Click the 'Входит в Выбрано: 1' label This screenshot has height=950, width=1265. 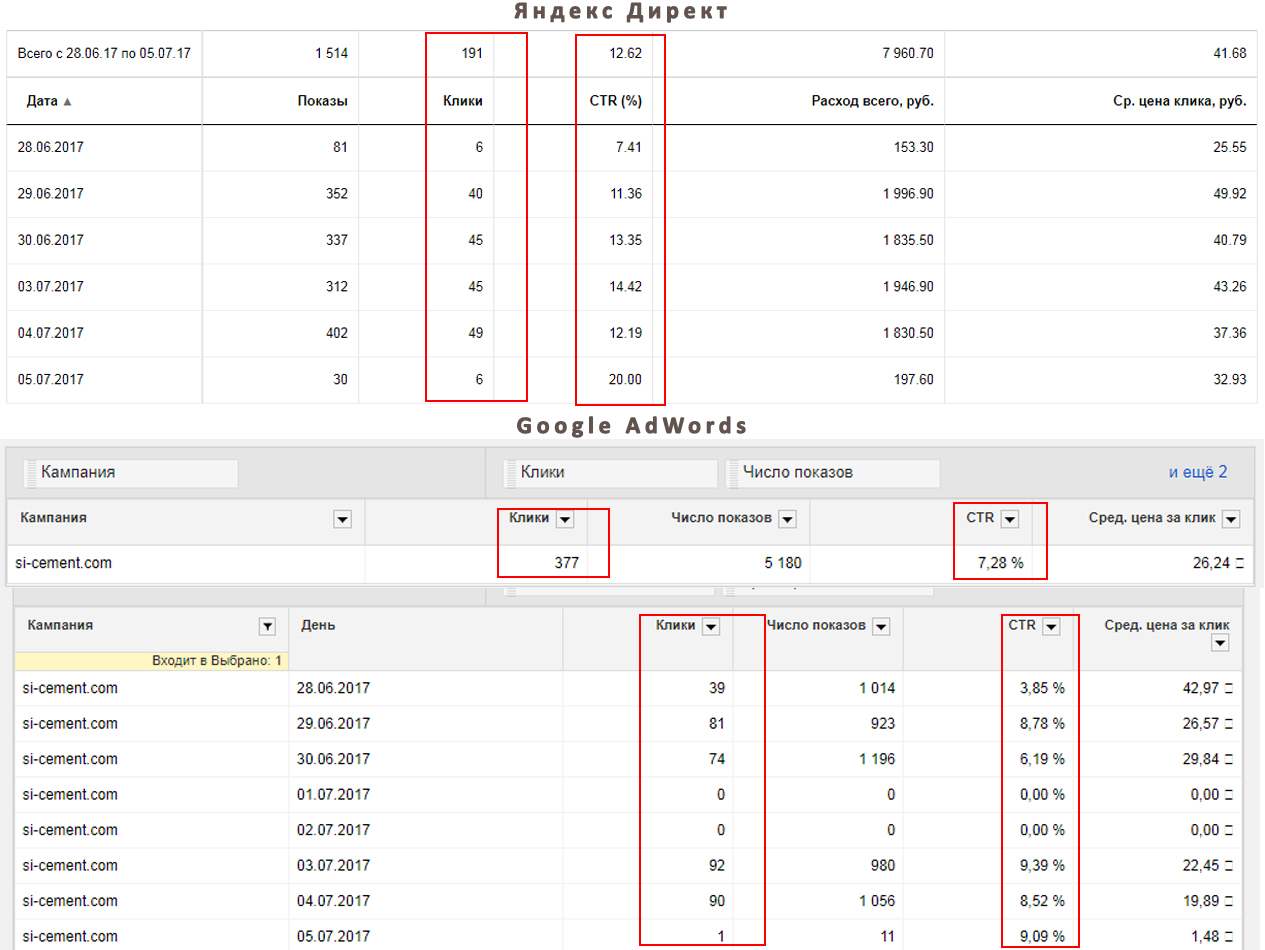[217, 661]
